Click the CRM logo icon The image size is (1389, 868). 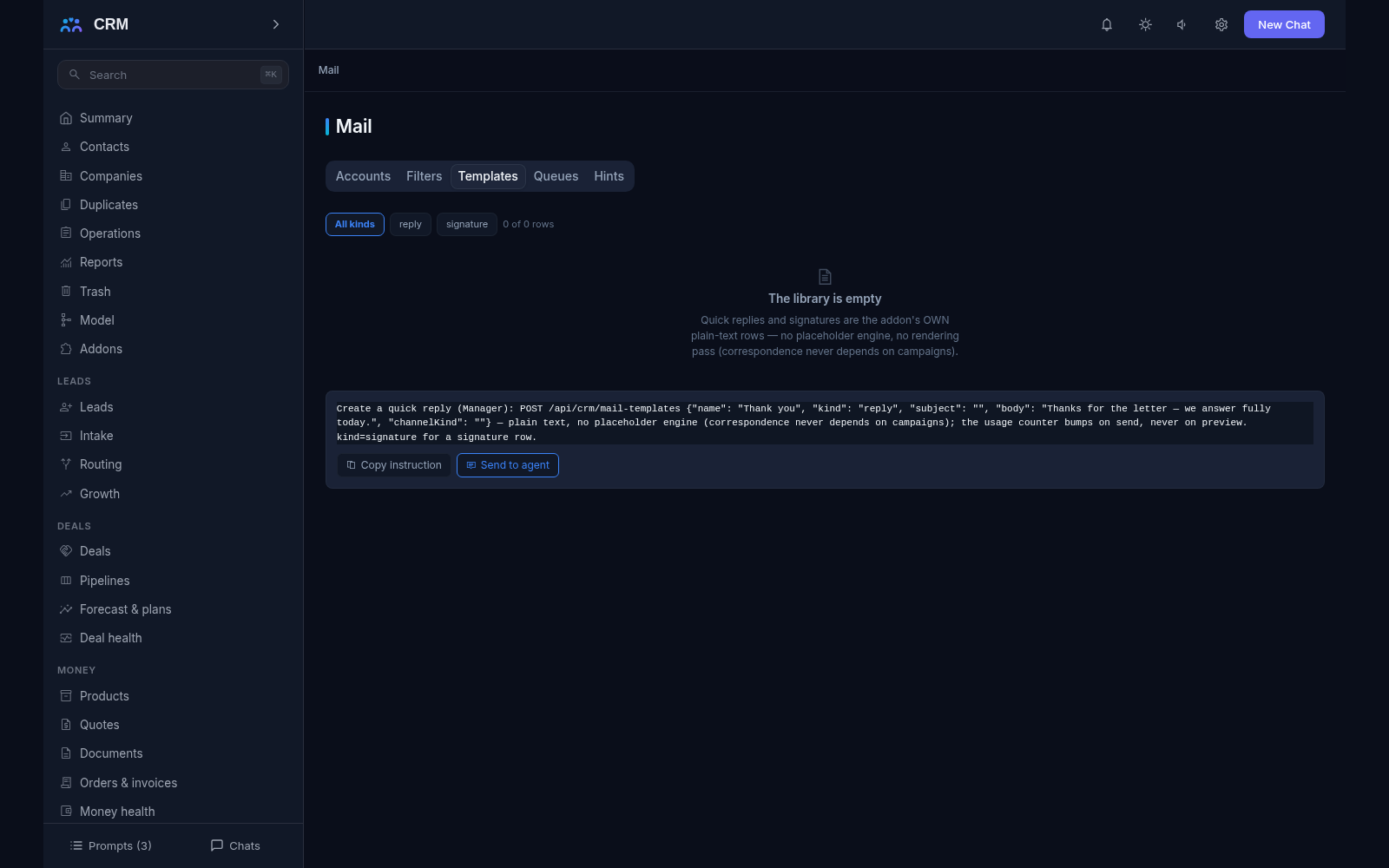[x=71, y=24]
